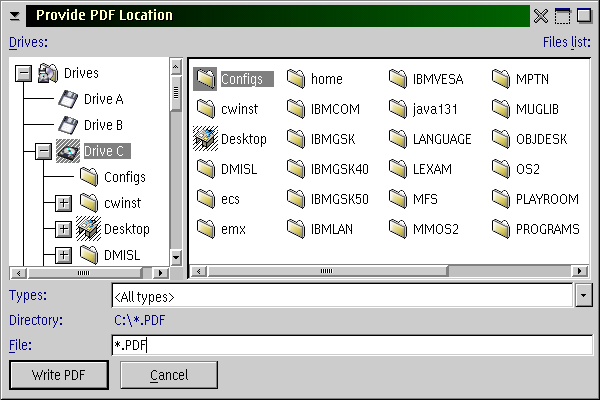Click the OS2 folder icon

(502, 169)
